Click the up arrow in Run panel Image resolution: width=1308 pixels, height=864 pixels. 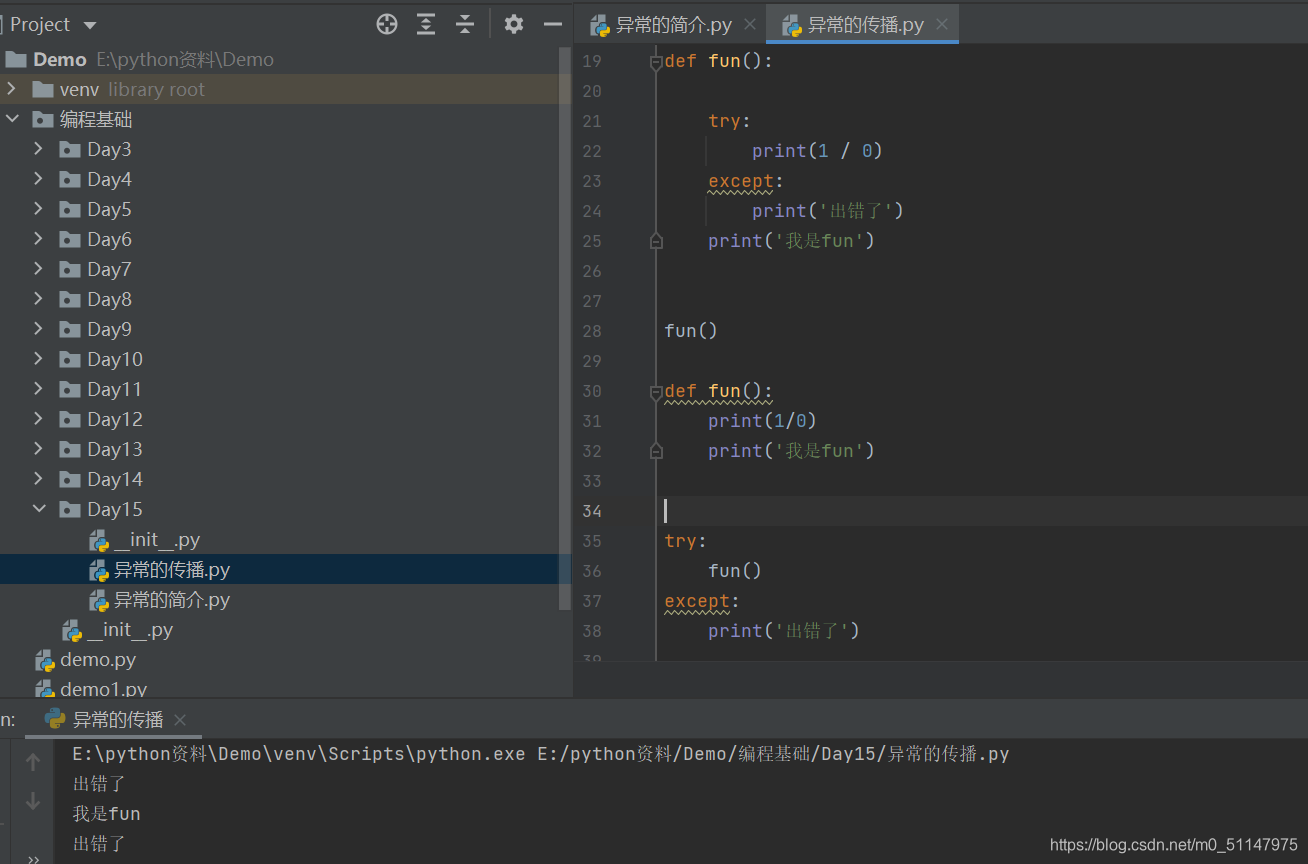[x=32, y=762]
